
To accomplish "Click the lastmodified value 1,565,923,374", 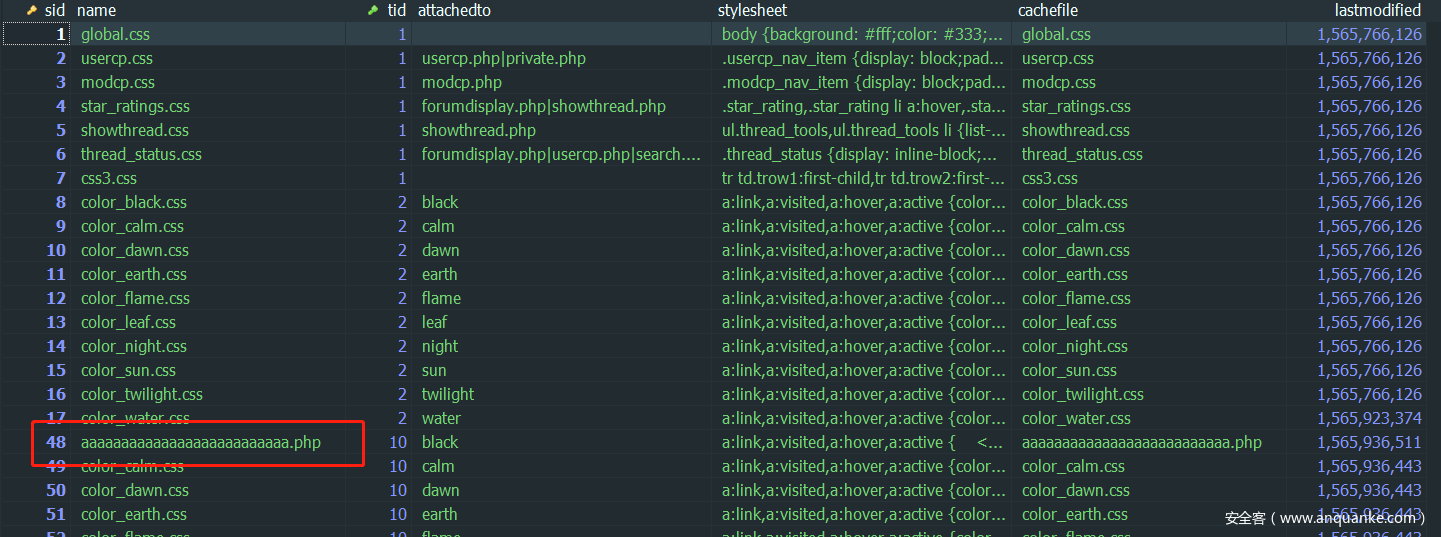I will pyautogui.click(x=1369, y=418).
